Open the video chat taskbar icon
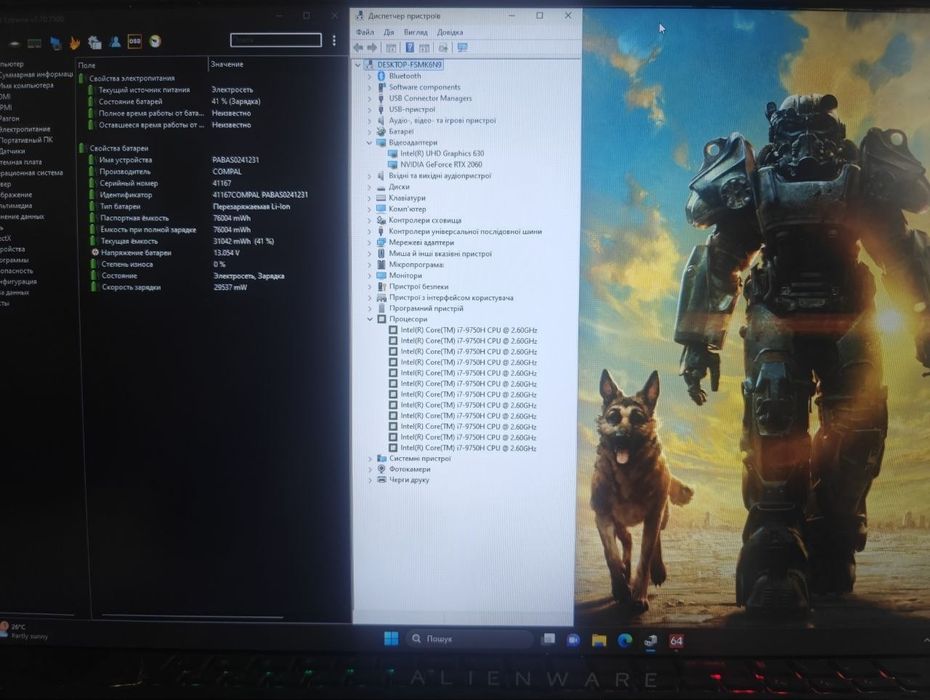This screenshot has height=700, width=930. tap(573, 640)
